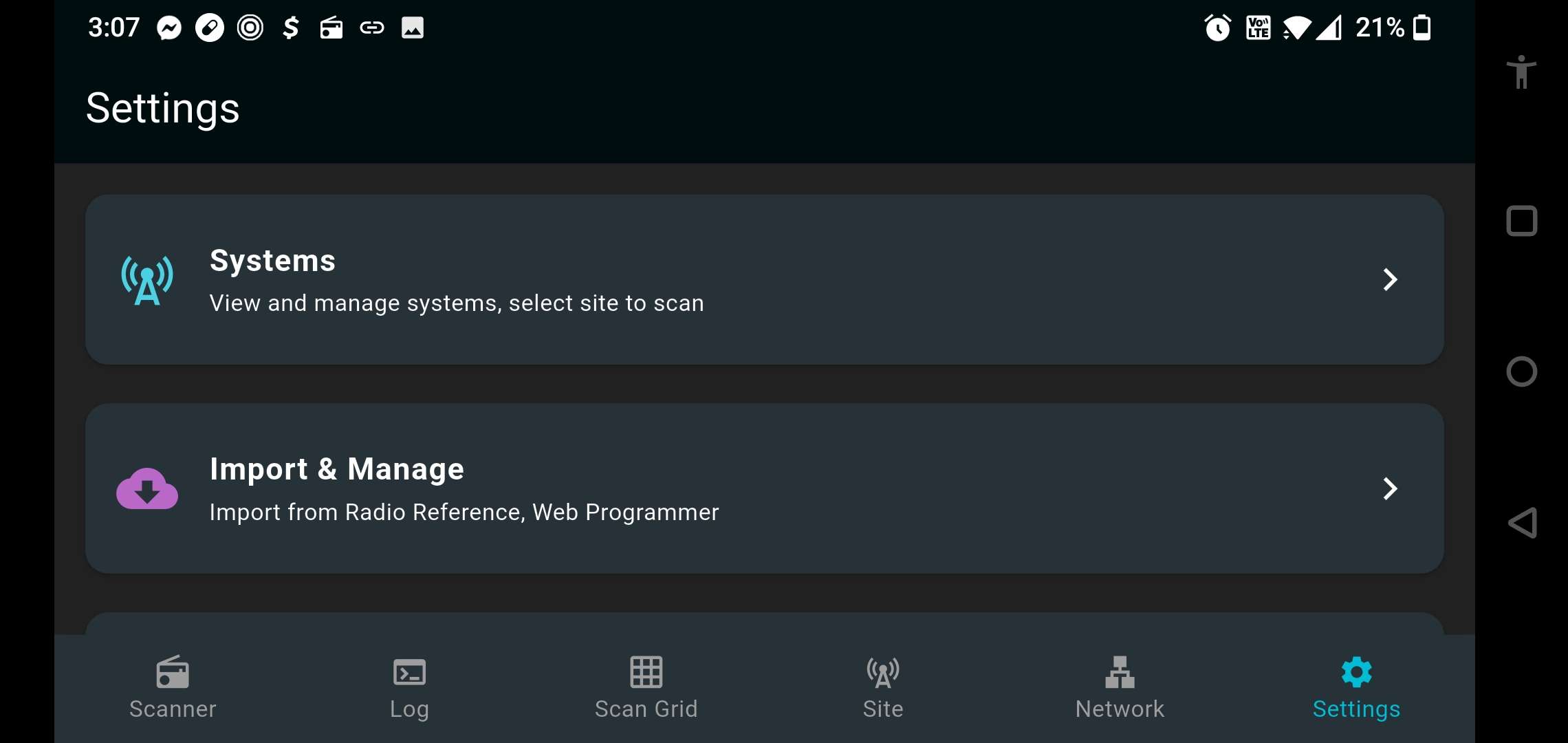Open the Network tab

[x=1120, y=687]
